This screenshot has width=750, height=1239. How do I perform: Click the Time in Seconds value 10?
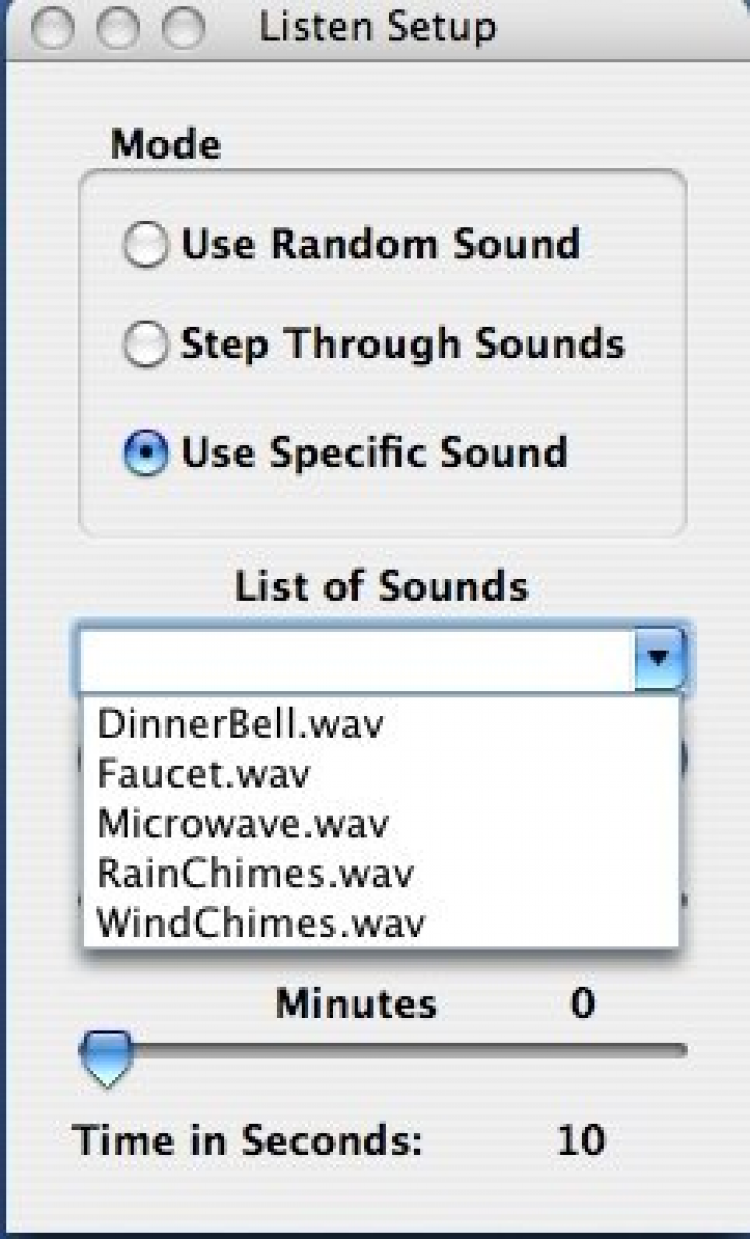click(x=580, y=1139)
